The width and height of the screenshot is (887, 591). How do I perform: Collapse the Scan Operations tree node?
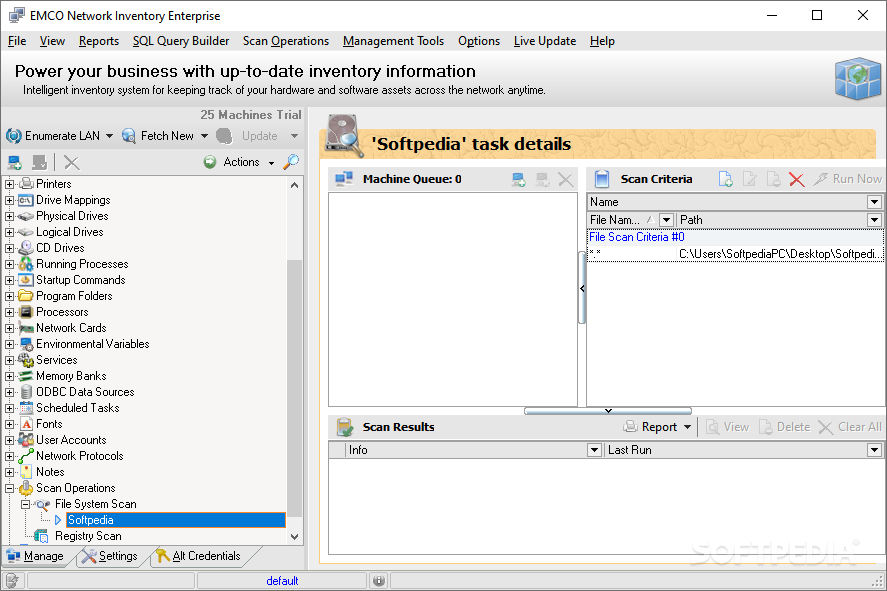point(10,489)
